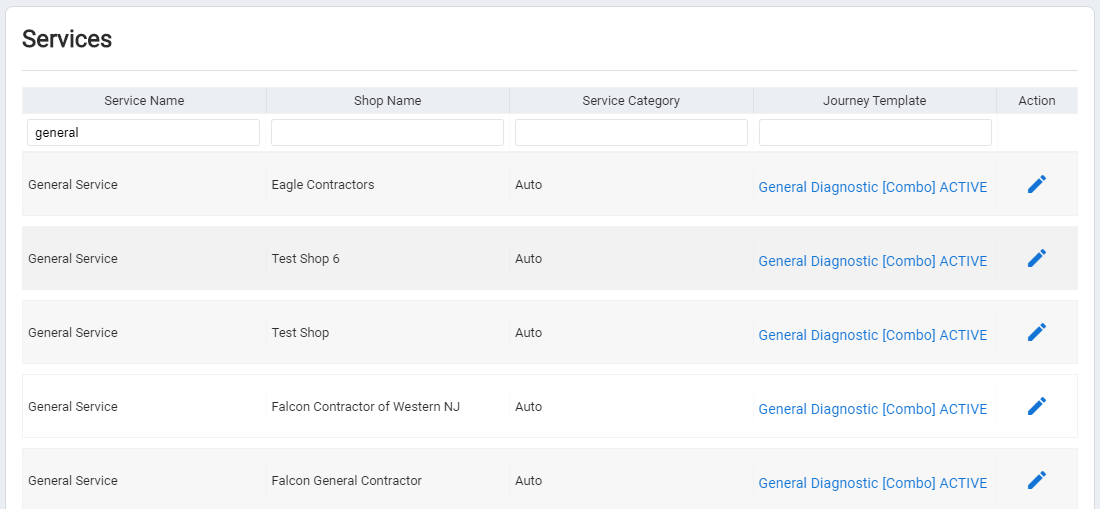Screen dimensions: 1100x509
Task: Sort by the Service Name column header
Action: pos(145,101)
